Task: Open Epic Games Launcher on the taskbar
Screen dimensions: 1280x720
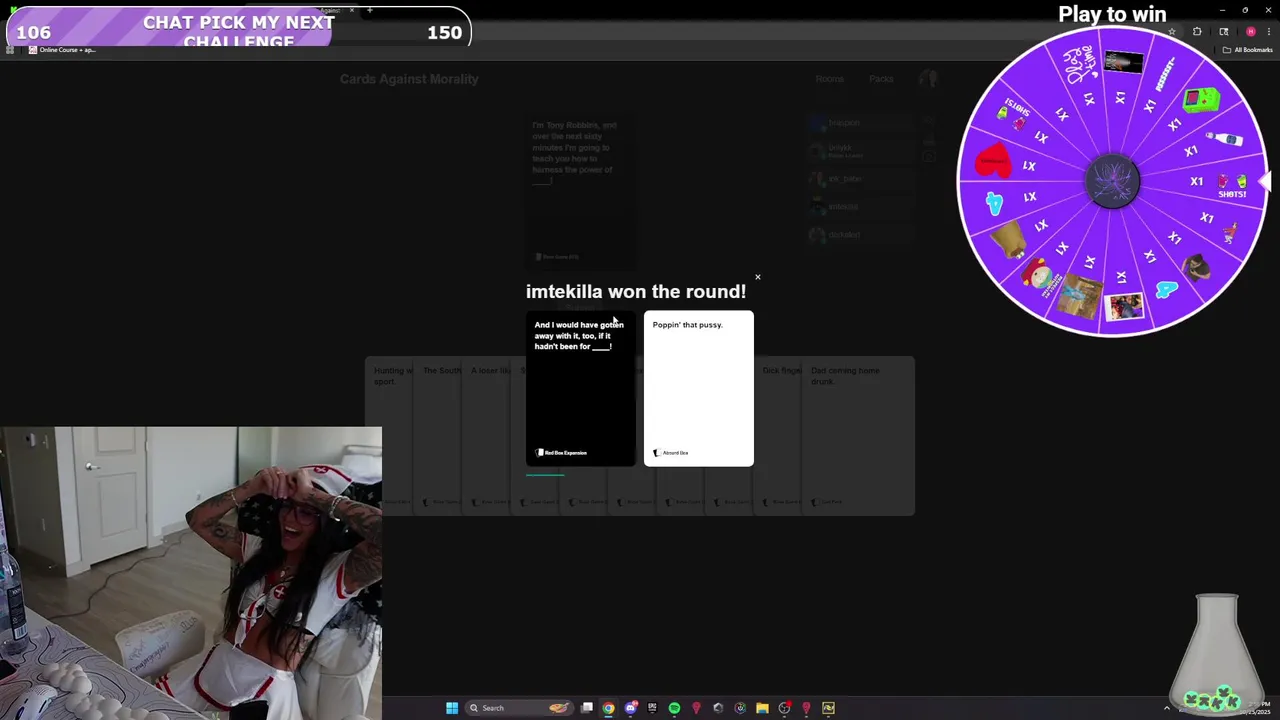Action: click(x=652, y=708)
